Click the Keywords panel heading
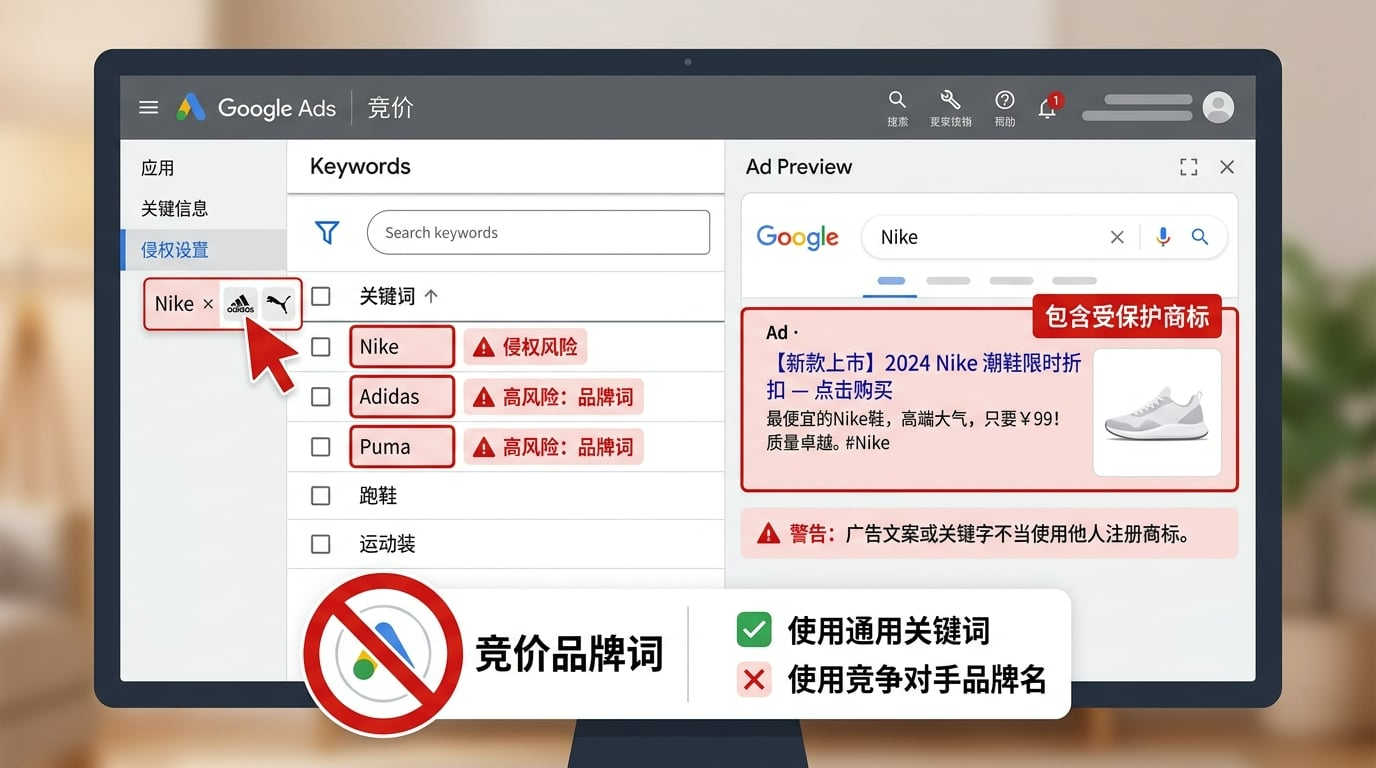 point(360,166)
